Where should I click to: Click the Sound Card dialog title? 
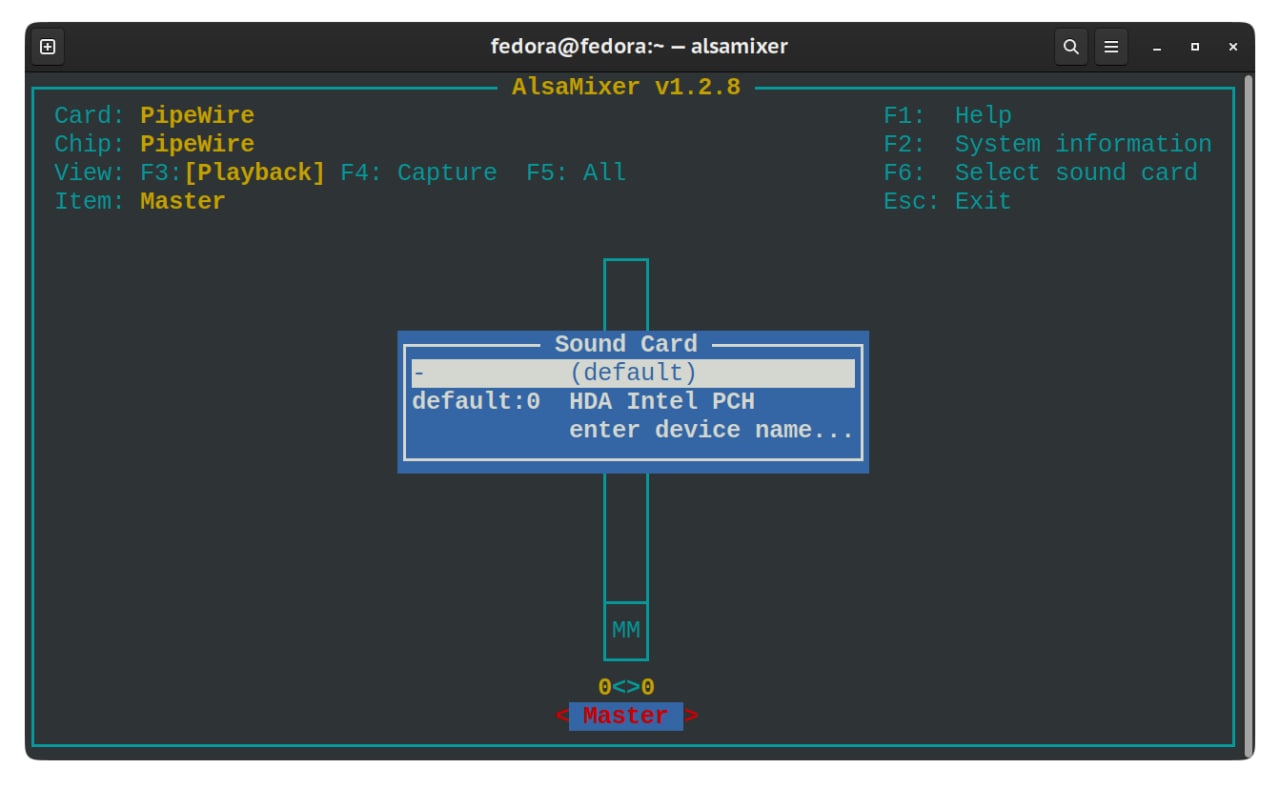(626, 345)
